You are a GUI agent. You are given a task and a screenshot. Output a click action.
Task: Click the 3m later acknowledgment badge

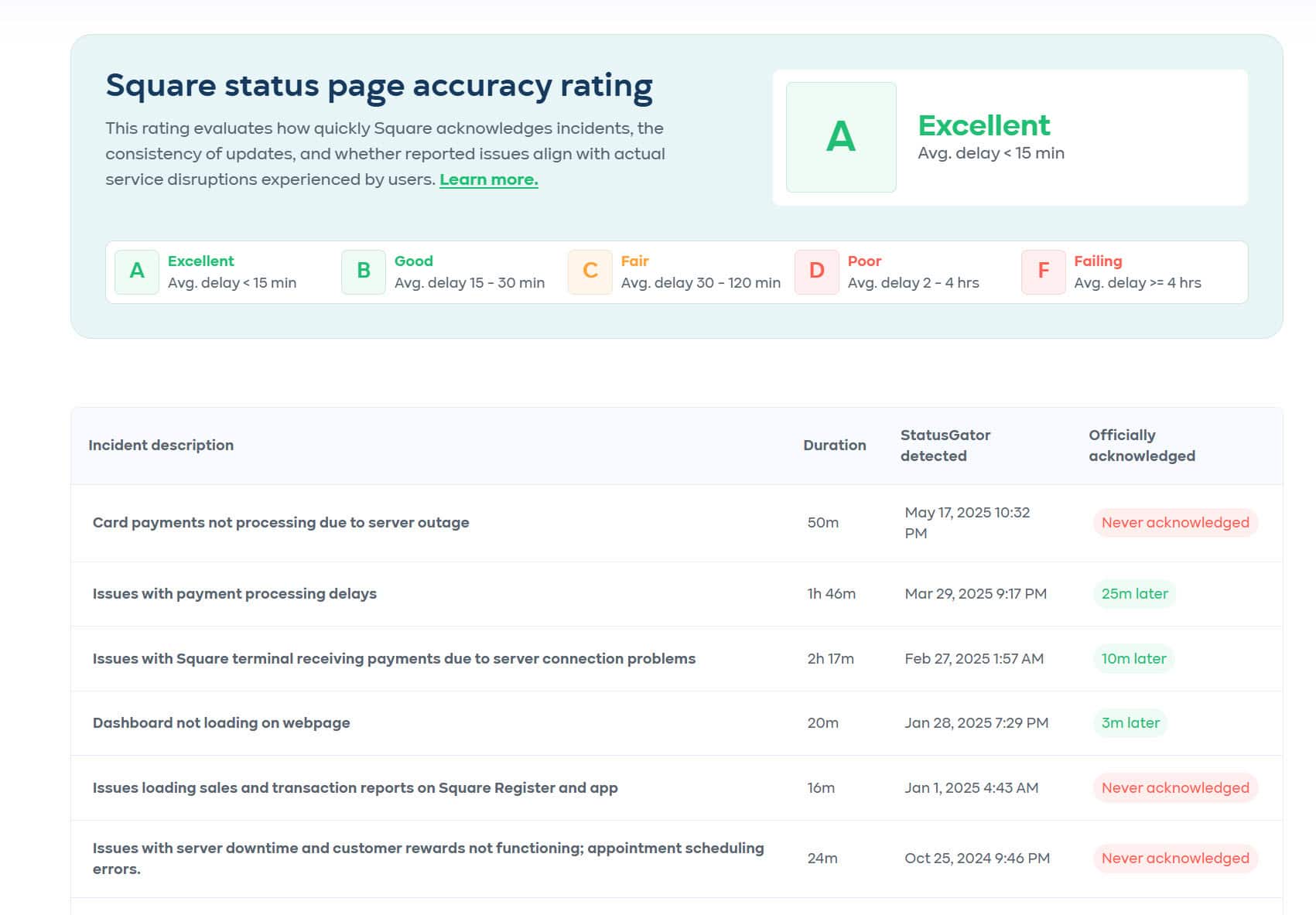(x=1130, y=723)
